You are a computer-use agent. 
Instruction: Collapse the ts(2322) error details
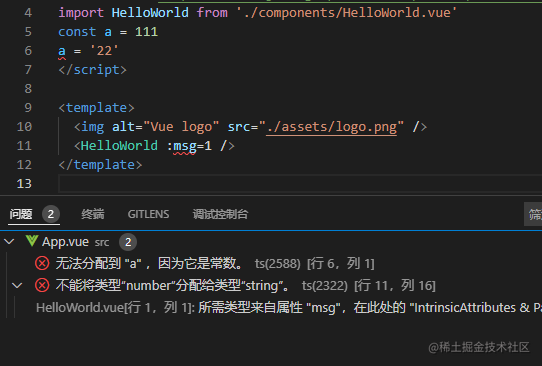(x=17, y=285)
